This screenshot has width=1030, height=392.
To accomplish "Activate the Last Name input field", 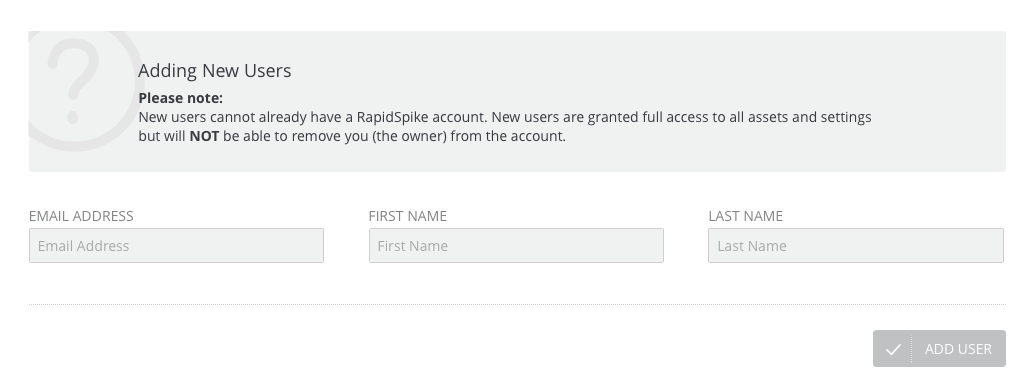I will [x=856, y=246].
